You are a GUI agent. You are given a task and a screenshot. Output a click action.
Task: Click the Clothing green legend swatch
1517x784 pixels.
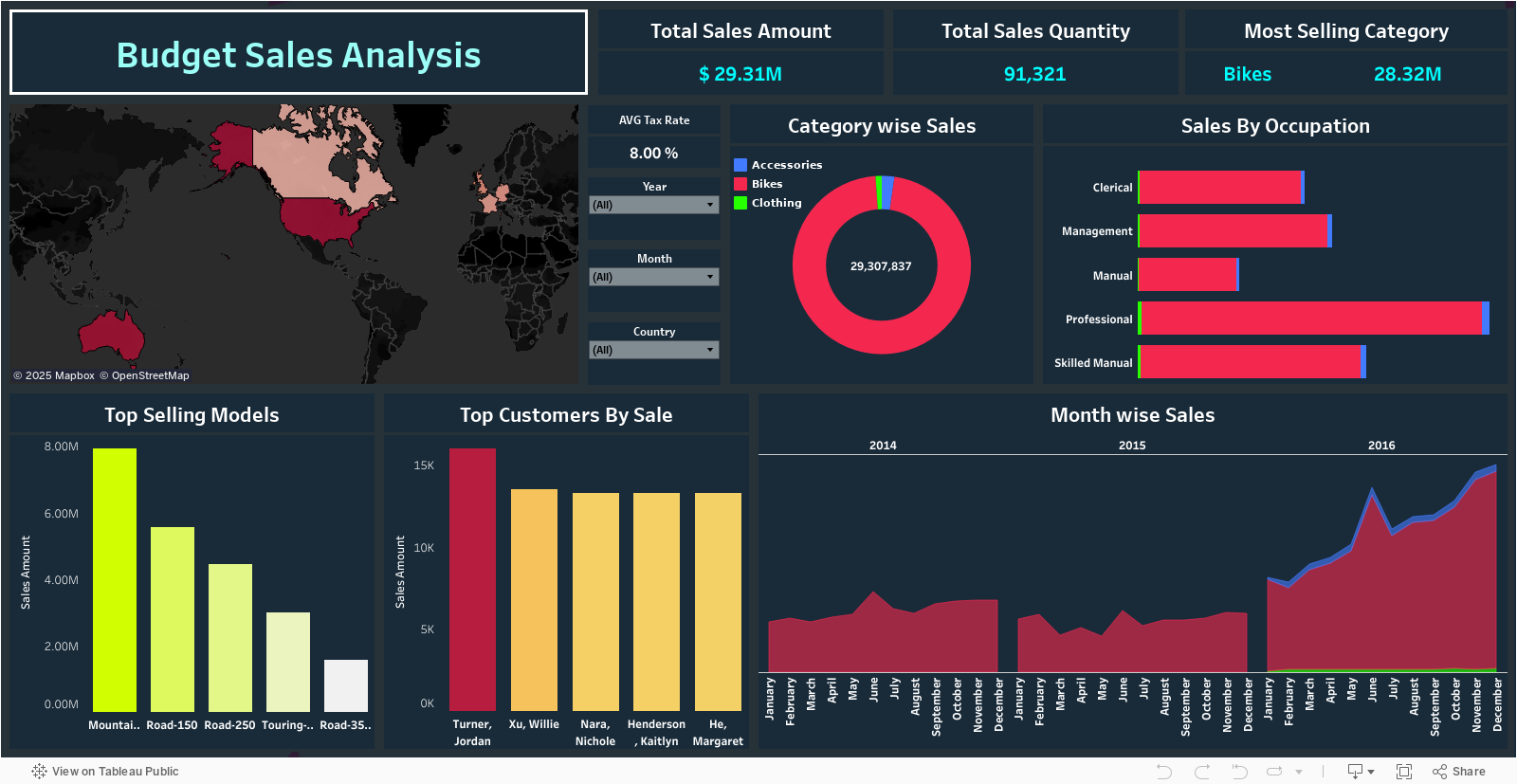point(740,203)
